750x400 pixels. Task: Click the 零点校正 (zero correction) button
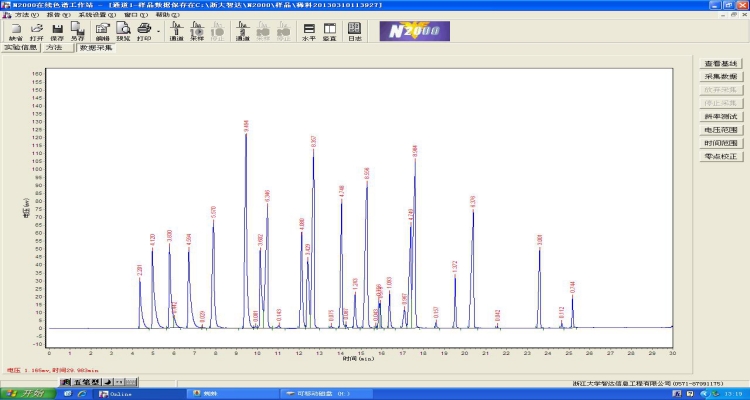point(721,156)
